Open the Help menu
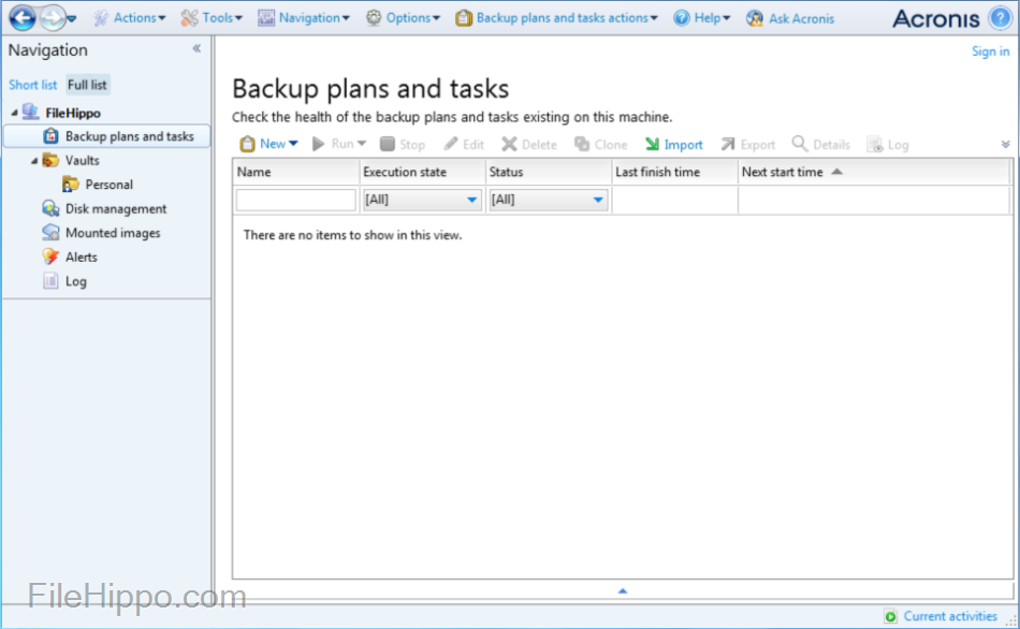The width and height of the screenshot is (1020, 629). click(701, 18)
